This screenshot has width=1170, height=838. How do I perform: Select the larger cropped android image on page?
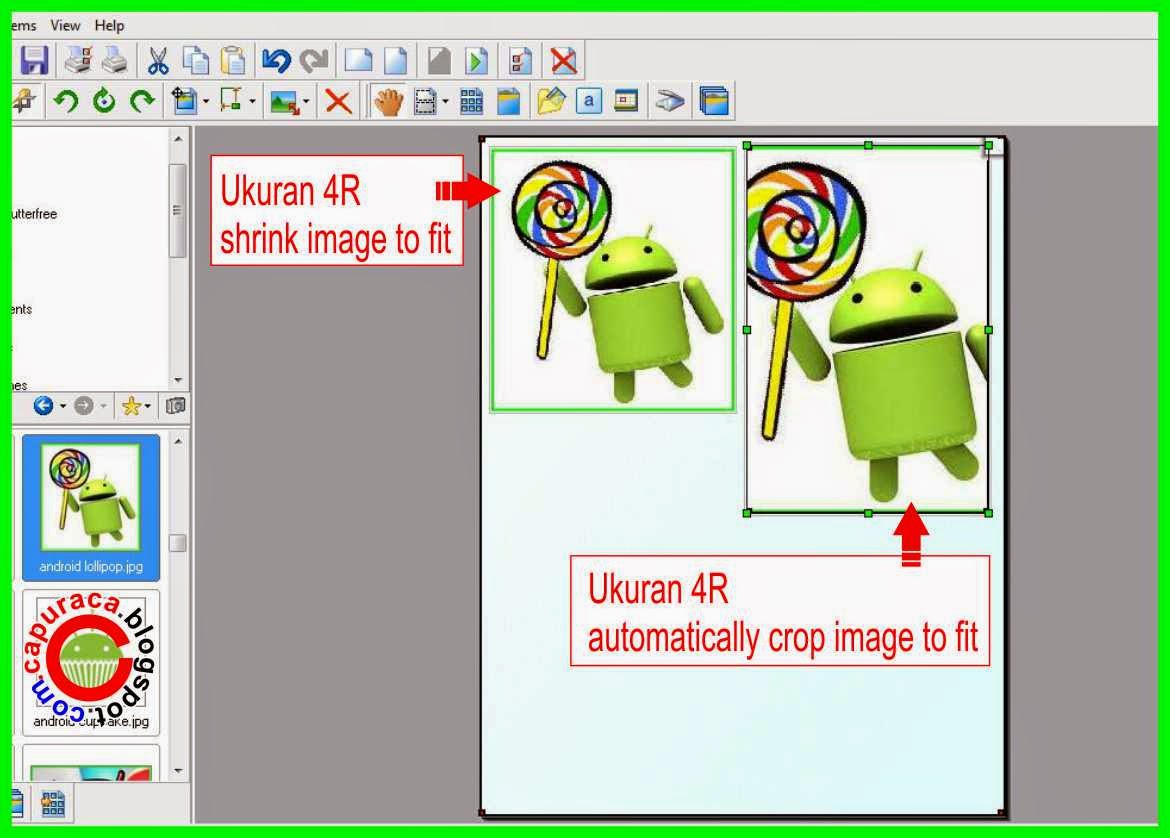(x=868, y=329)
